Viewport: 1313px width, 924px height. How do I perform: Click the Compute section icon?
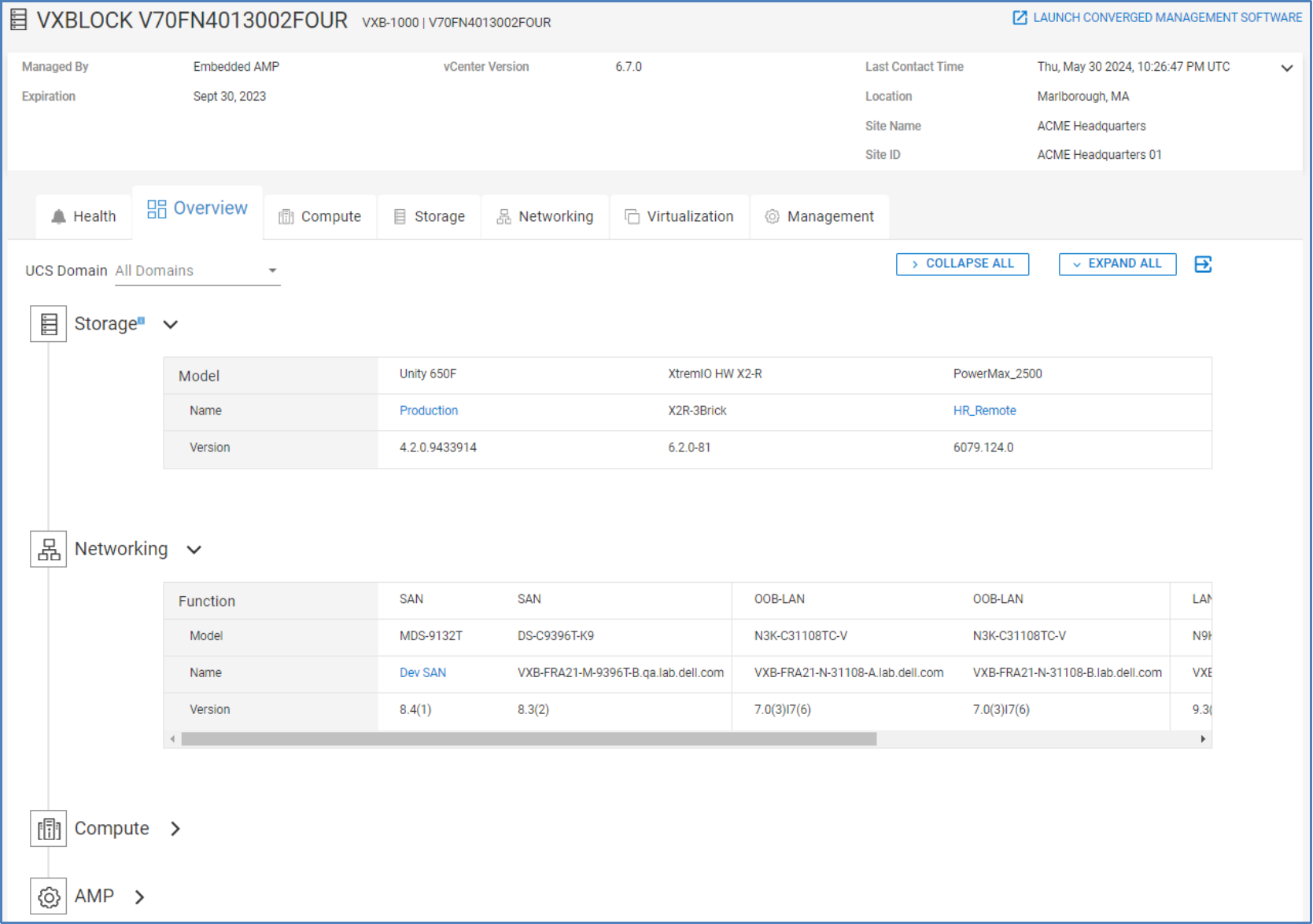pos(49,829)
